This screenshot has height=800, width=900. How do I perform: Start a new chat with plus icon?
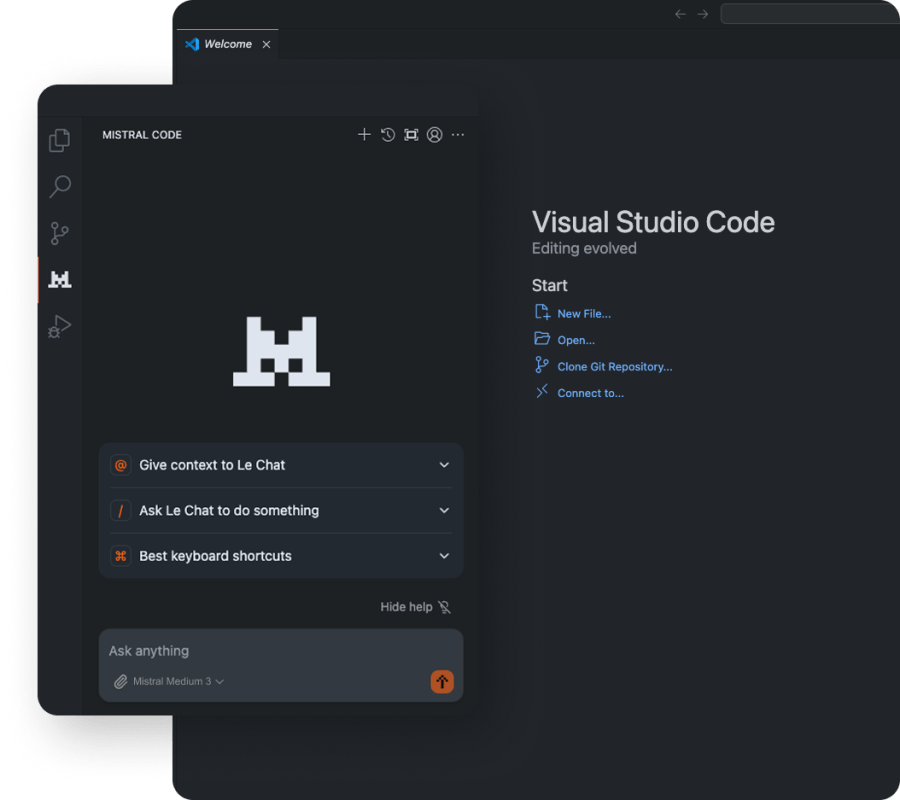click(x=364, y=135)
